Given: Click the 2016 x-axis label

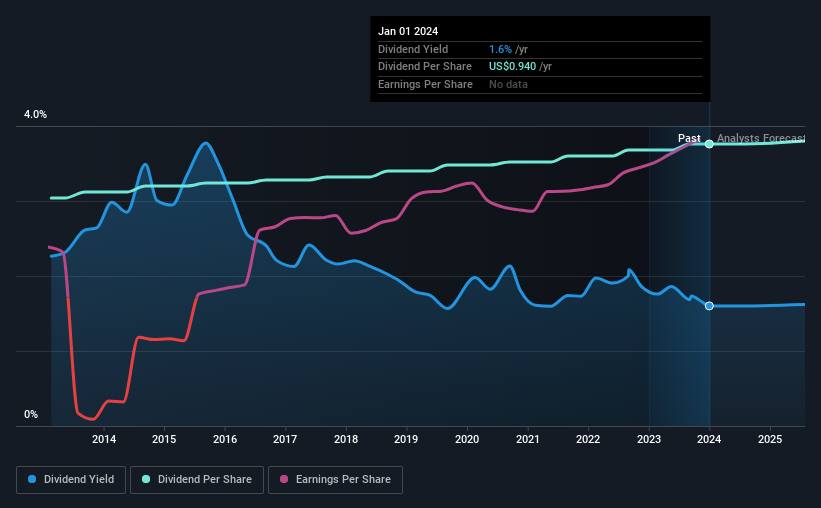Looking at the screenshot, I should click(225, 439).
